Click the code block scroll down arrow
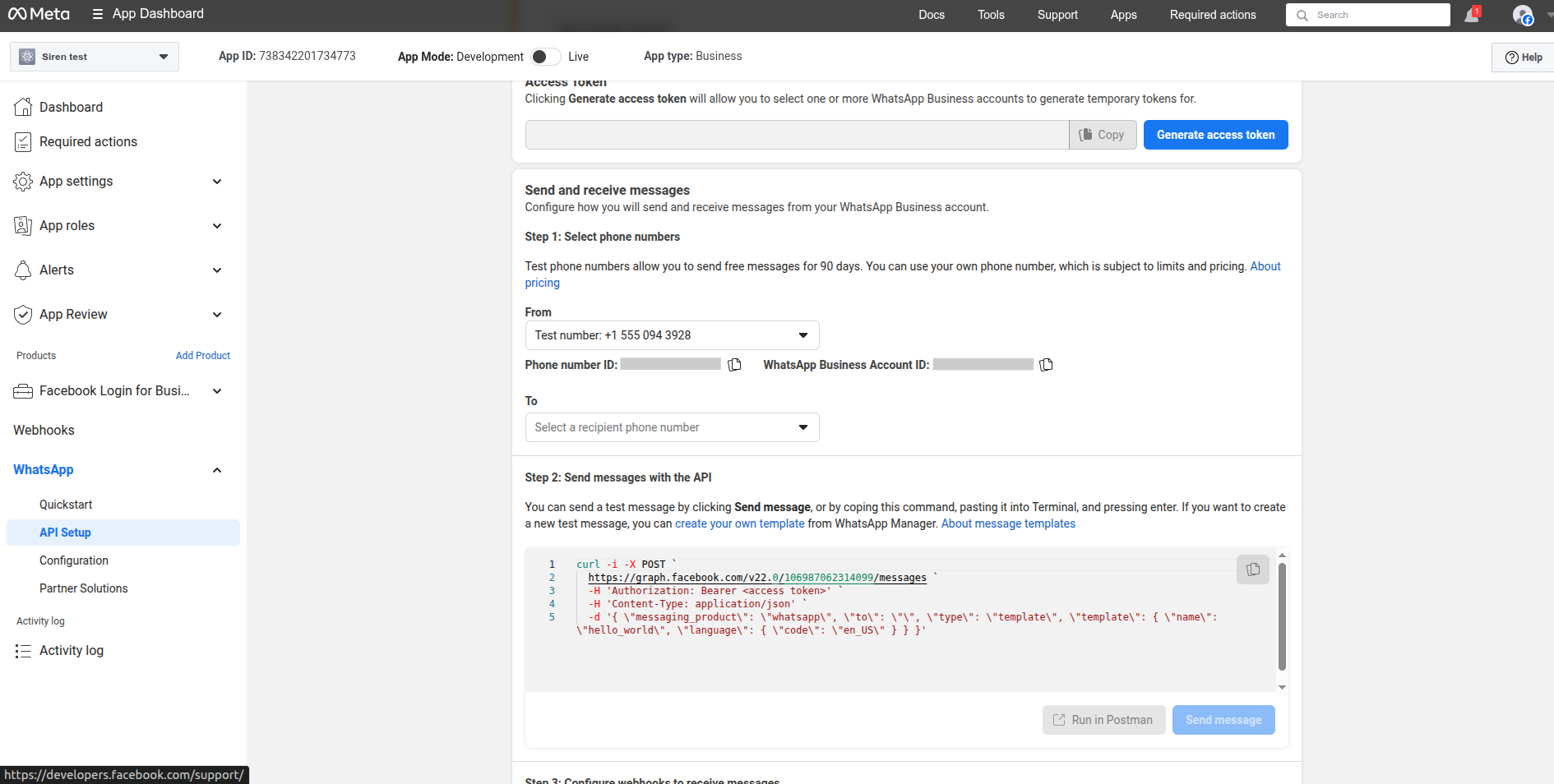Image resolution: width=1554 pixels, height=784 pixels. click(1282, 687)
